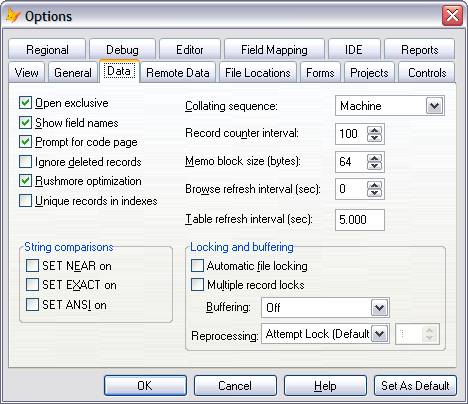Increase Record counter interval with up arrow
The width and height of the screenshot is (468, 404).
pyautogui.click(x=374, y=130)
